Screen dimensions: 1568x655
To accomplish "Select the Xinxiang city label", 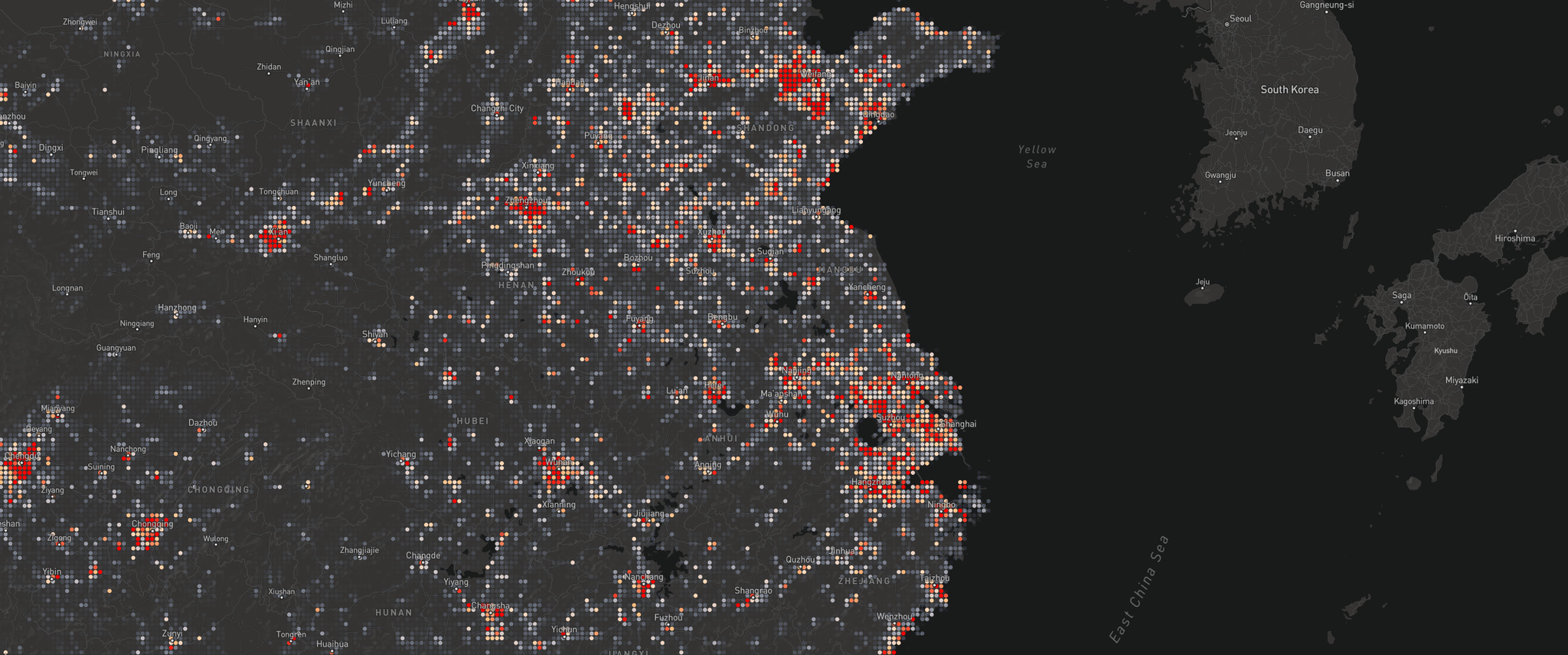I will pos(537,165).
